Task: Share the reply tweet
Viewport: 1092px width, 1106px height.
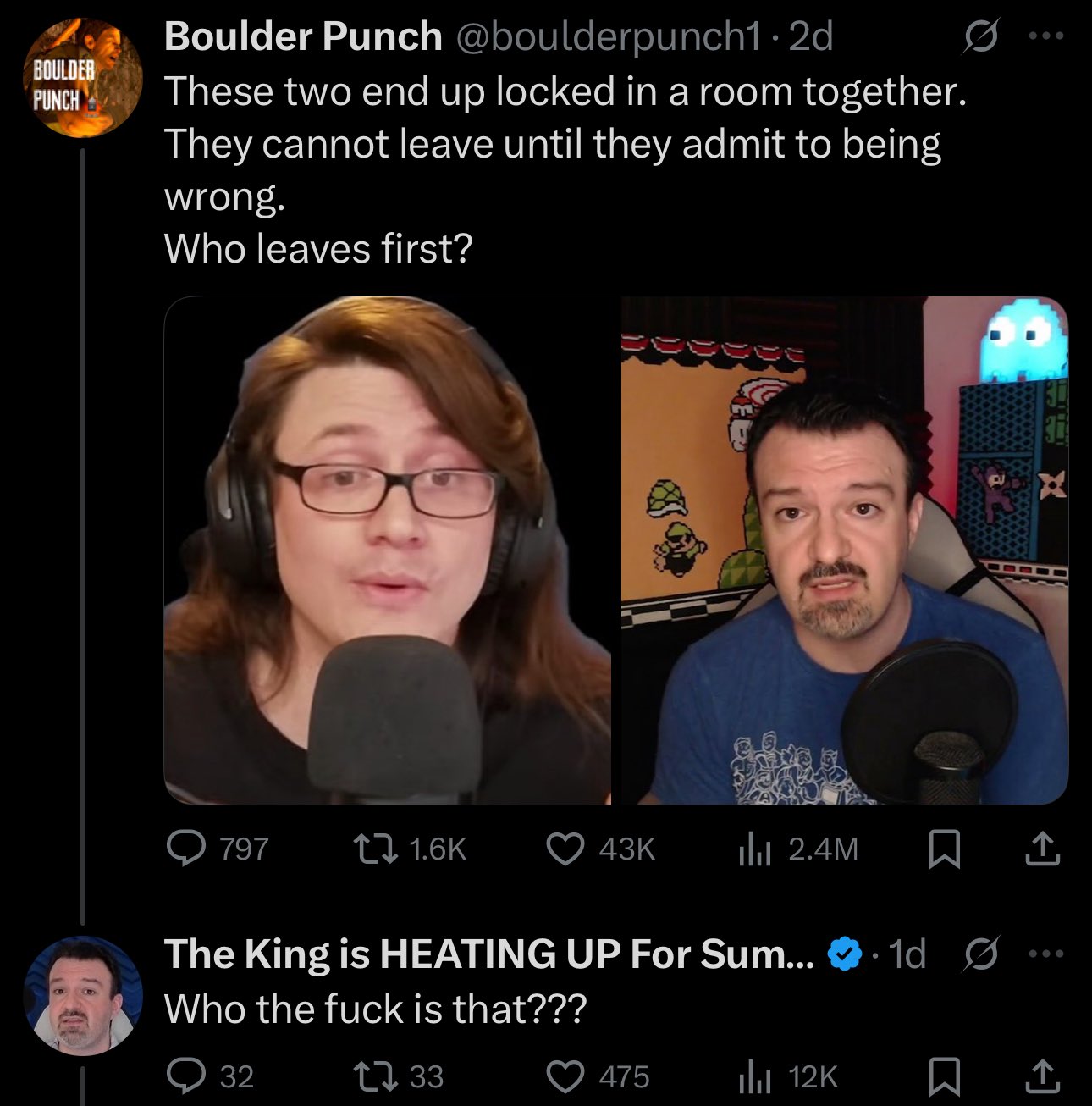Action: [x=1042, y=1076]
